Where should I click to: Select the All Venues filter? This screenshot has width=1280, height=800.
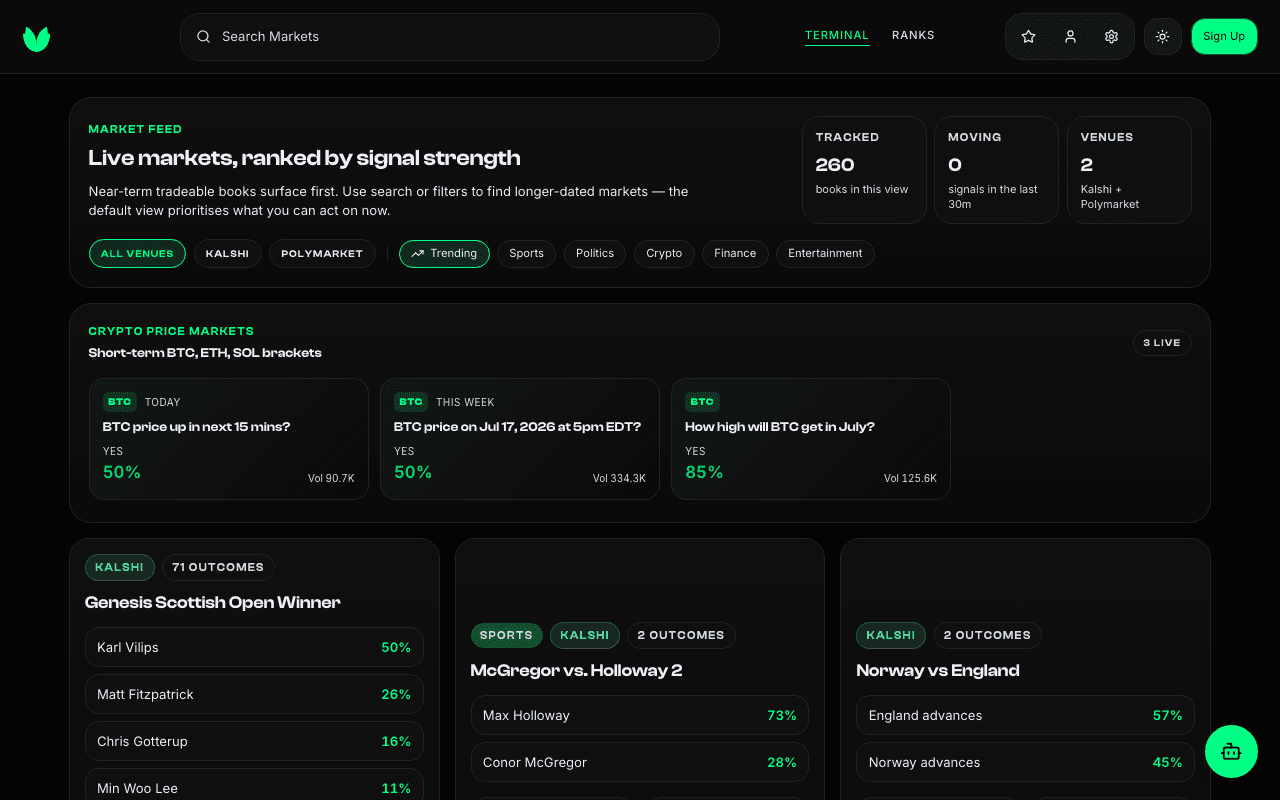[137, 254]
